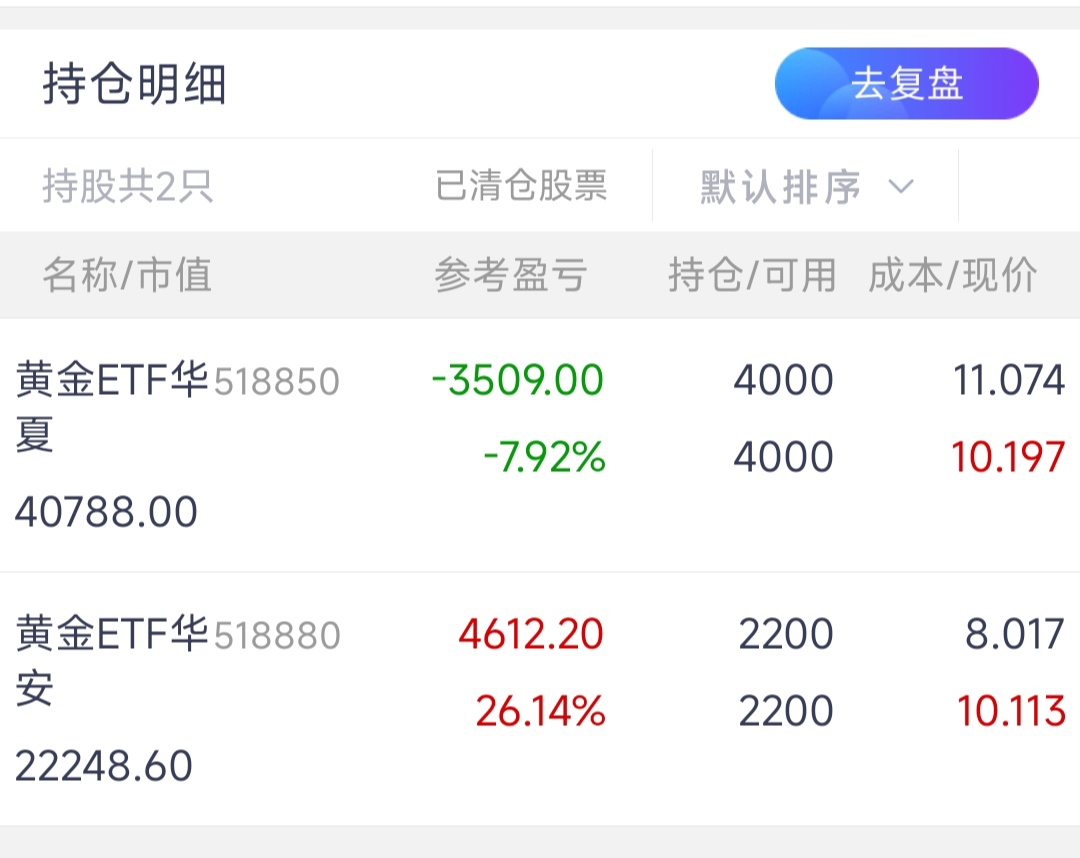Viewport: 1080px width, 858px height.
Task: Tap the 26.14% profit percentage
Action: point(540,711)
